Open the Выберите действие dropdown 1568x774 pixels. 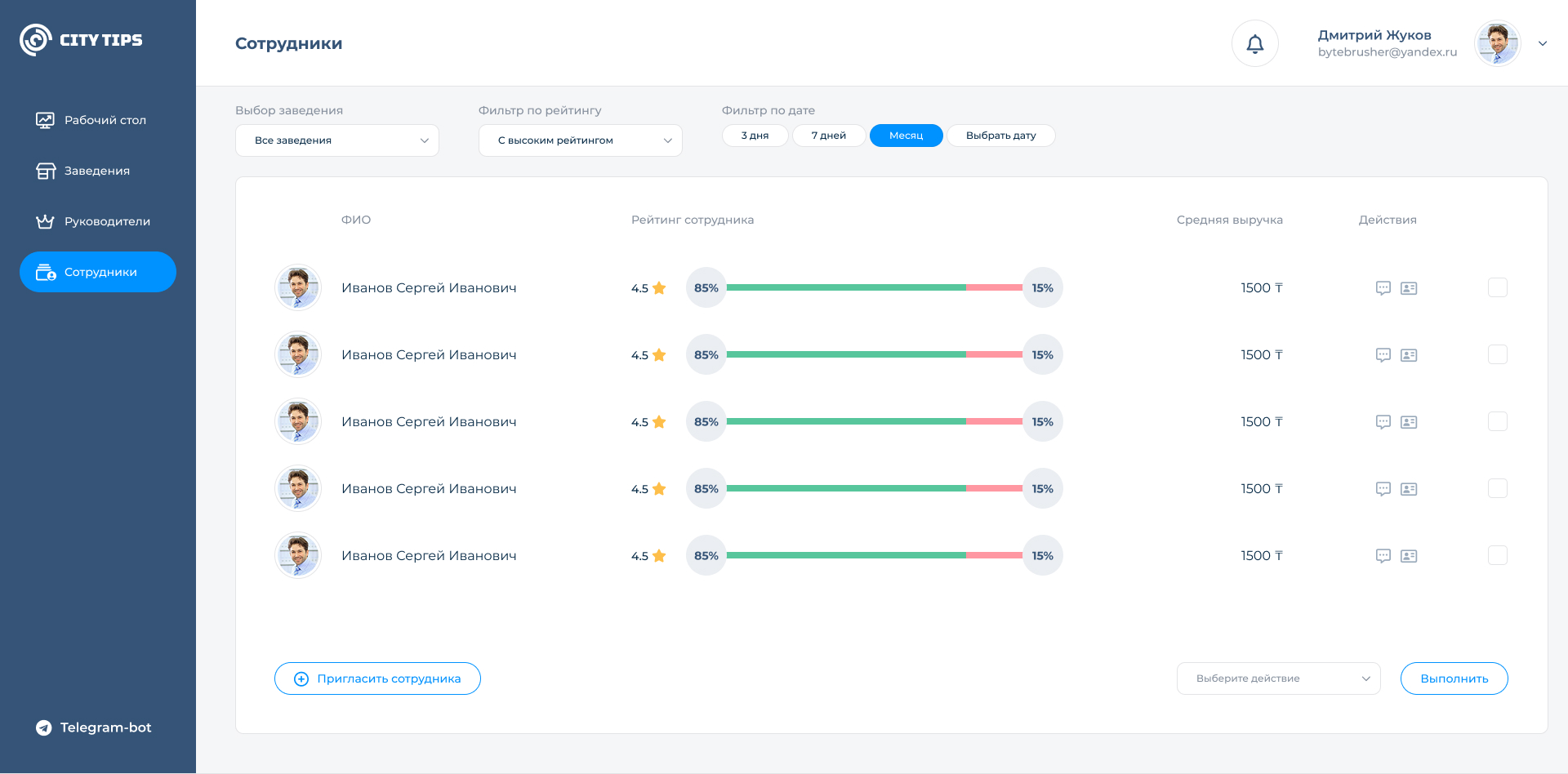pos(1279,678)
